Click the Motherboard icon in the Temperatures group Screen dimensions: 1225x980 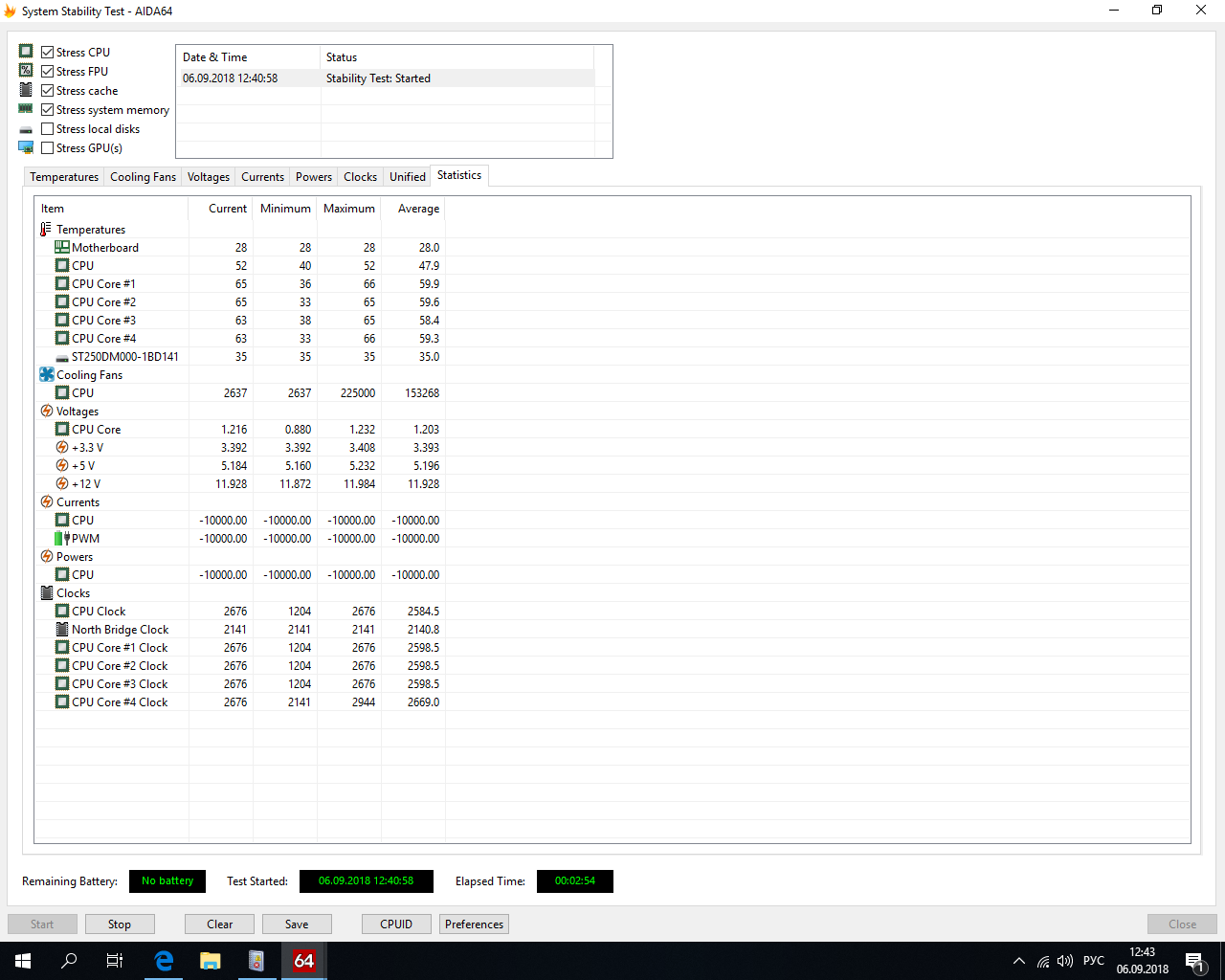(62, 247)
